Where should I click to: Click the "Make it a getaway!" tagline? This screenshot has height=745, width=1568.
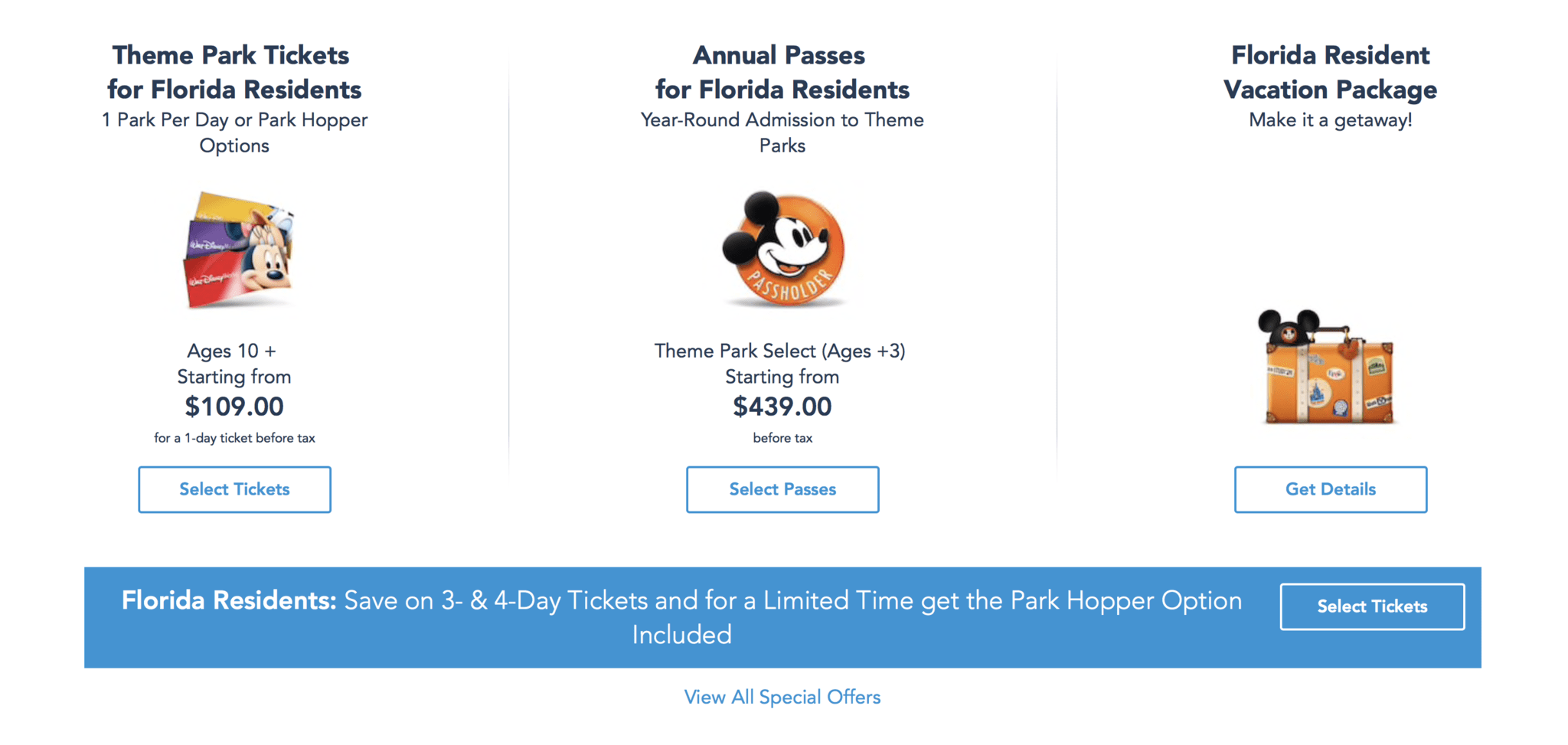(1330, 120)
